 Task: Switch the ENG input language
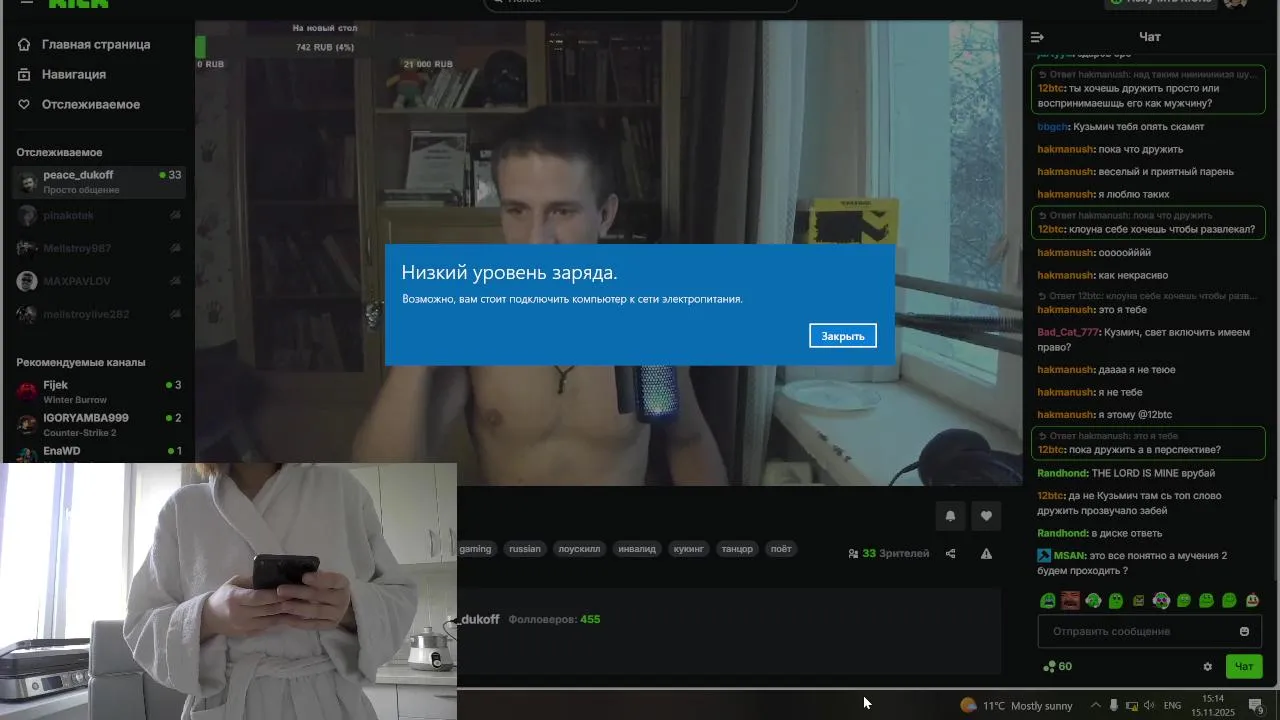1173,706
